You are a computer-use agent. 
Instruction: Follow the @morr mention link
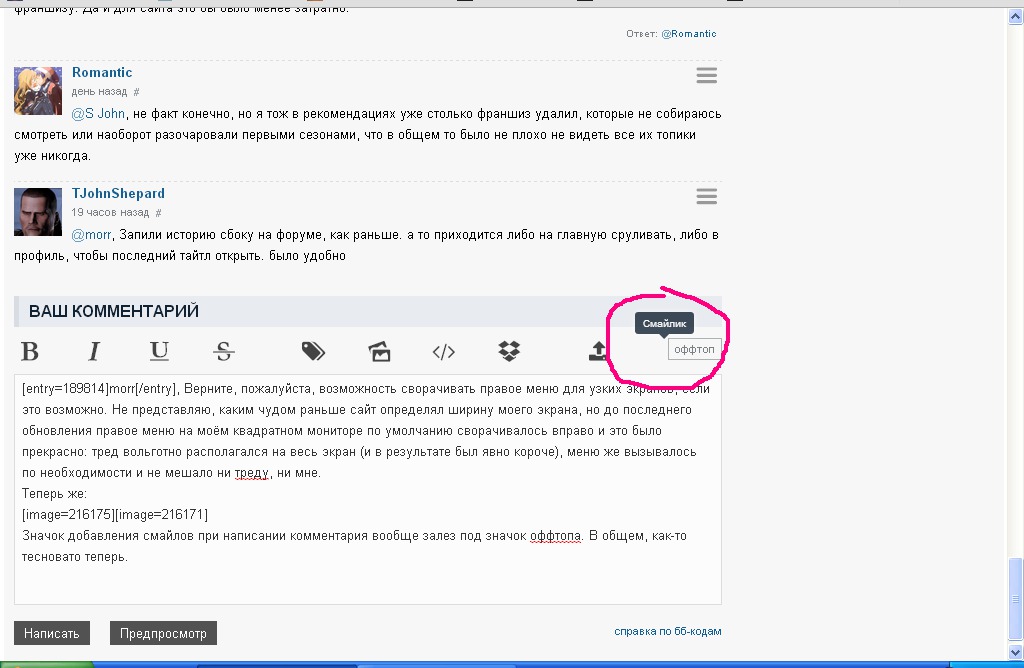(91, 235)
